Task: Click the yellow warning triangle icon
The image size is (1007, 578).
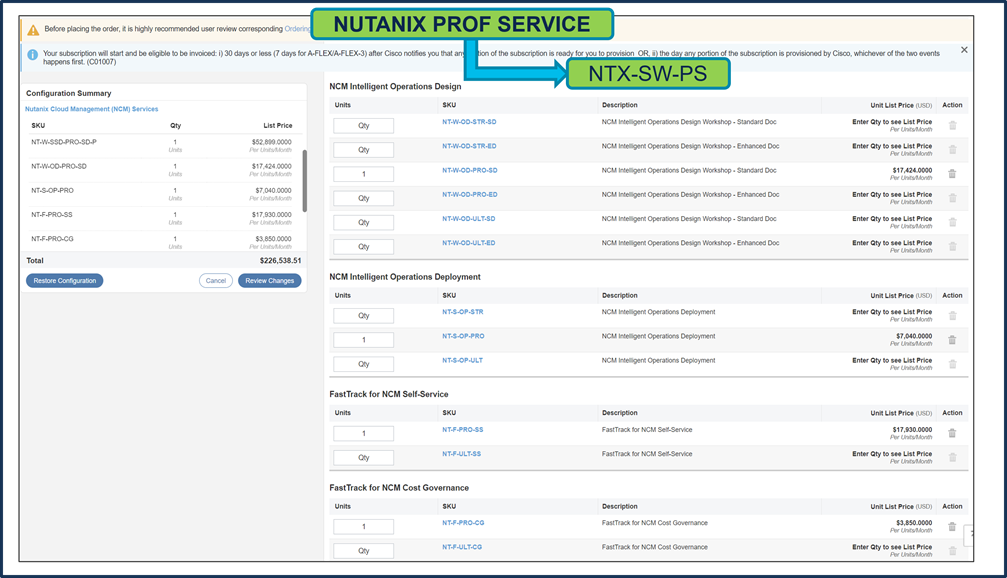Action: pos(33,30)
